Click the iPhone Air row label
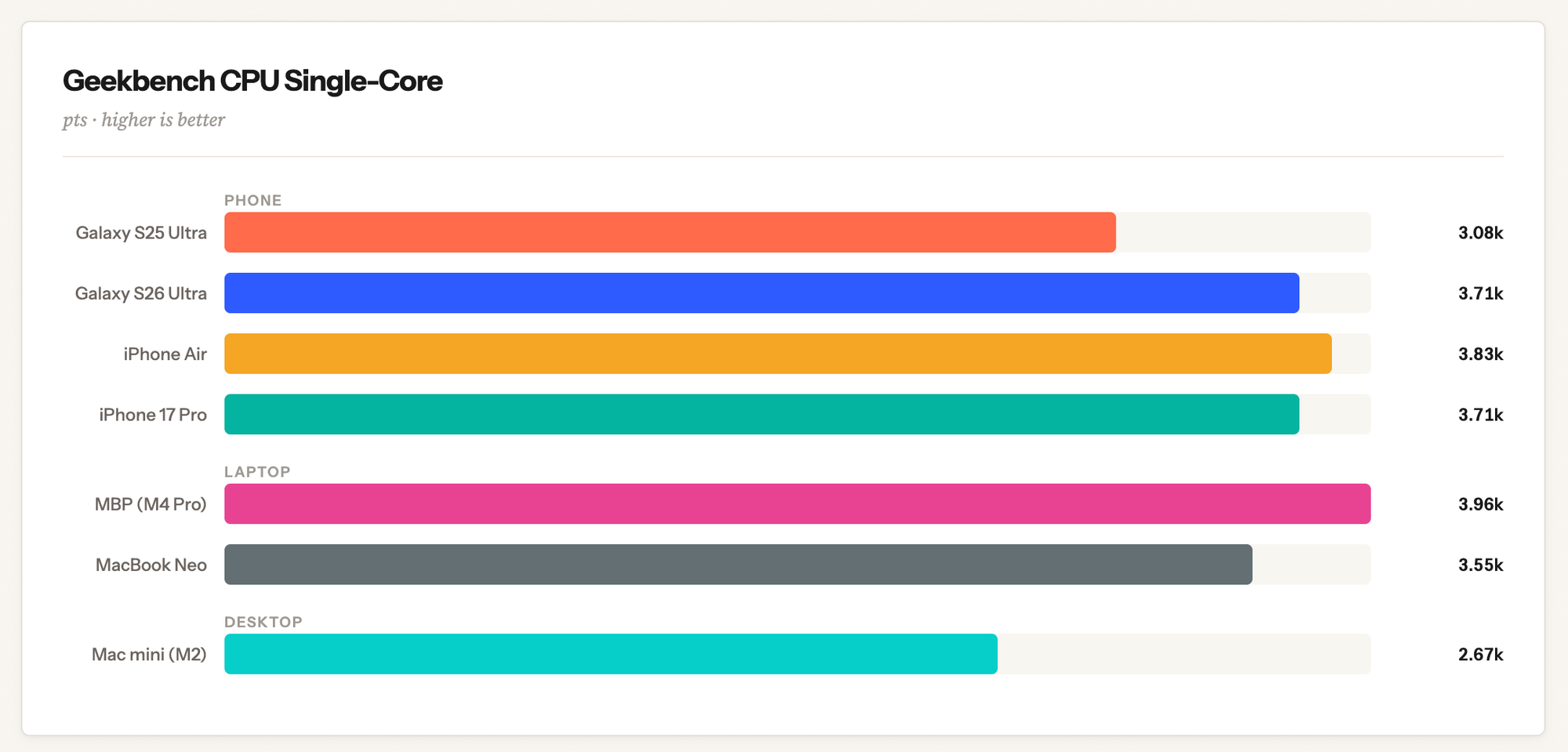1568x752 pixels. (165, 354)
